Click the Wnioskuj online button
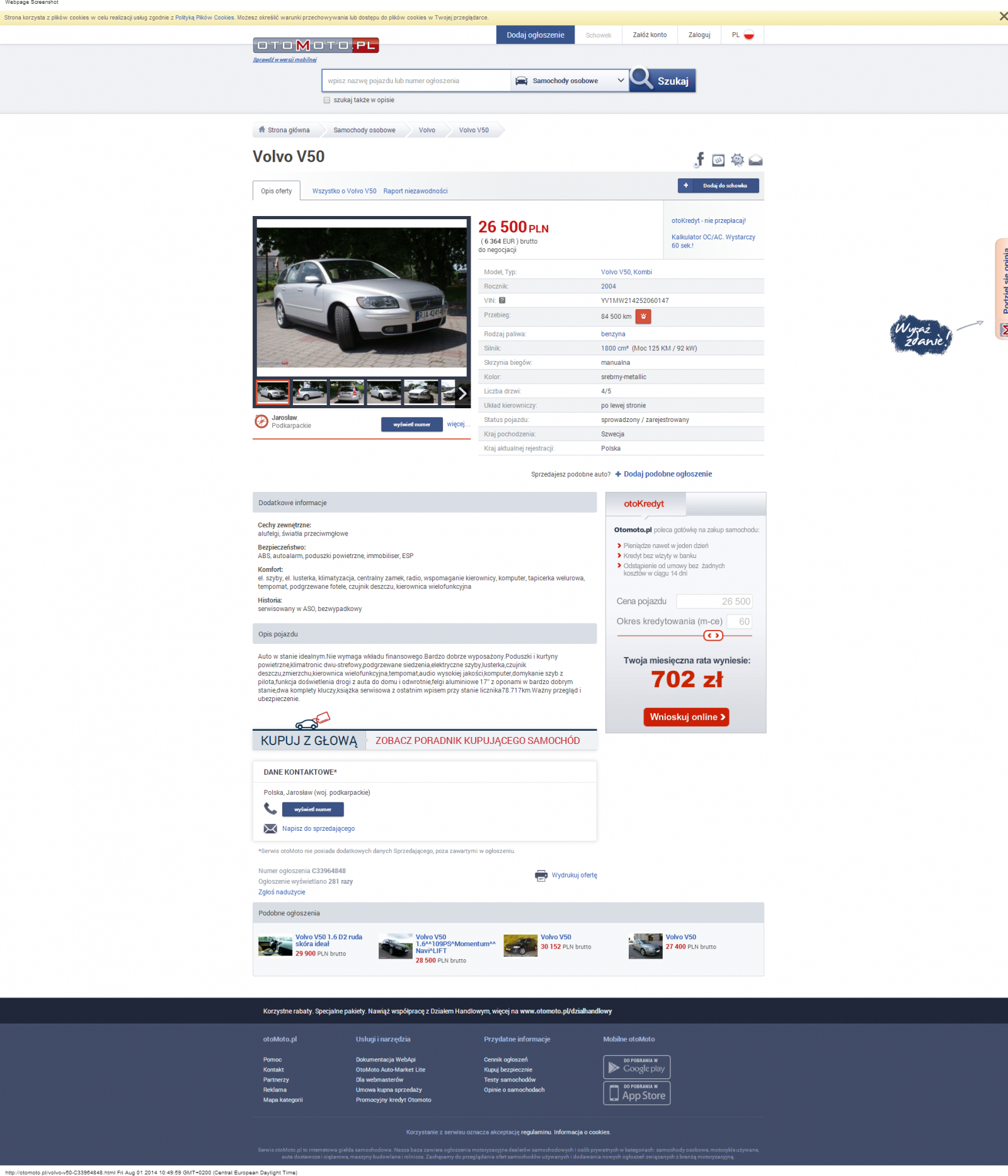The height and width of the screenshot is (1176, 1008). (687, 717)
